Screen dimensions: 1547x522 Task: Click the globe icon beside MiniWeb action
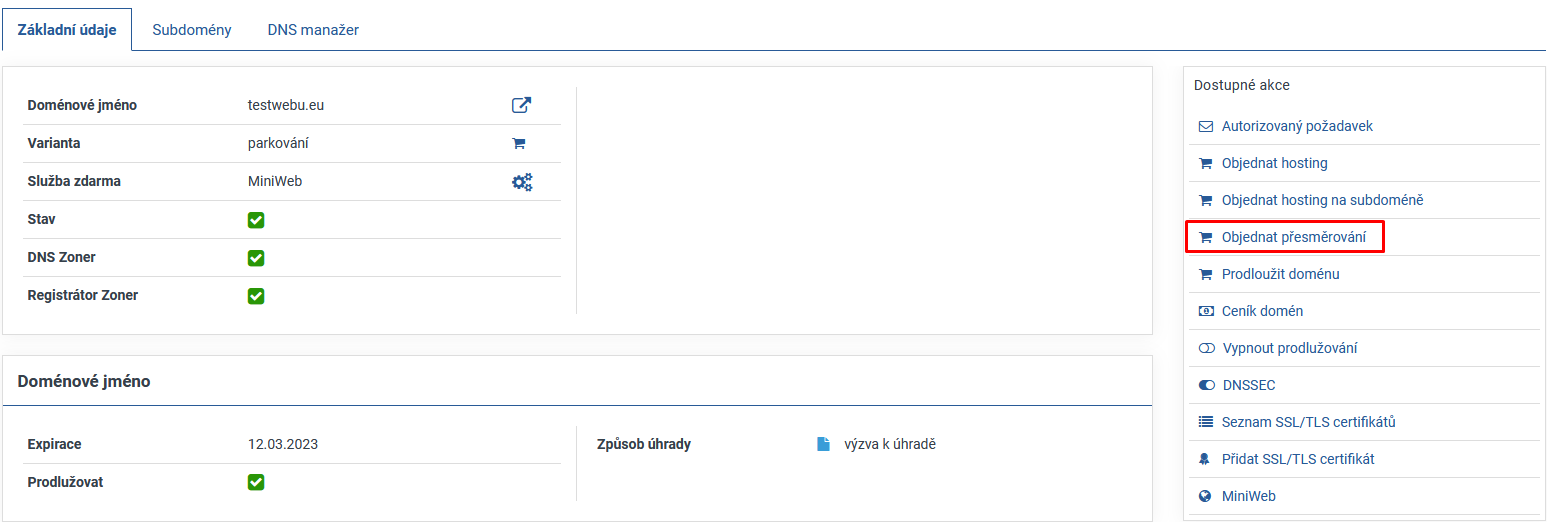coord(1205,496)
